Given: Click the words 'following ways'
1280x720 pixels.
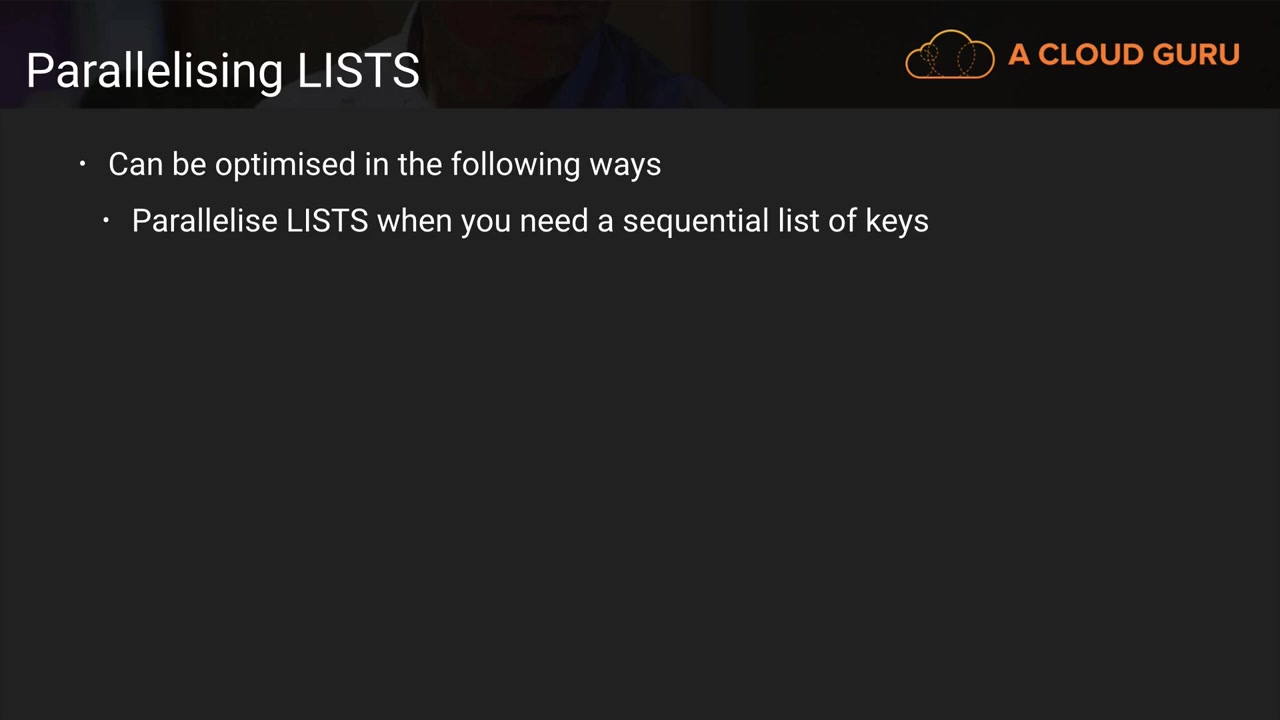Looking at the screenshot, I should point(555,164).
